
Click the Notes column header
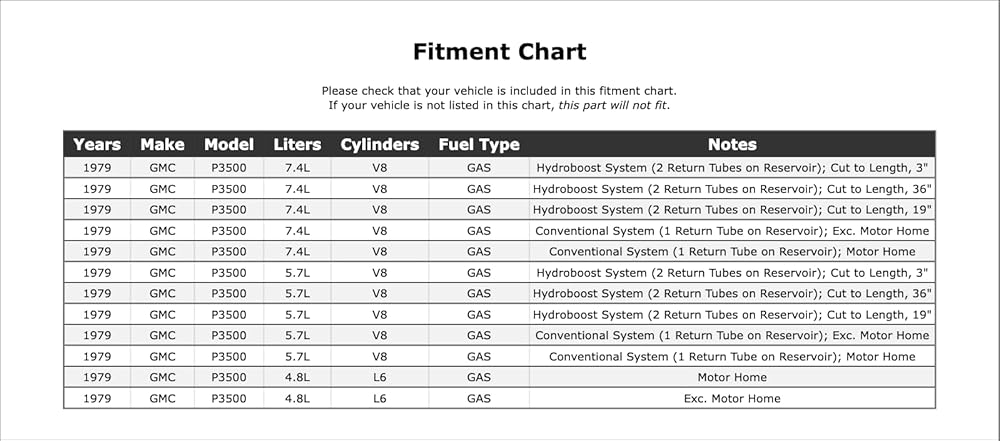coord(732,145)
